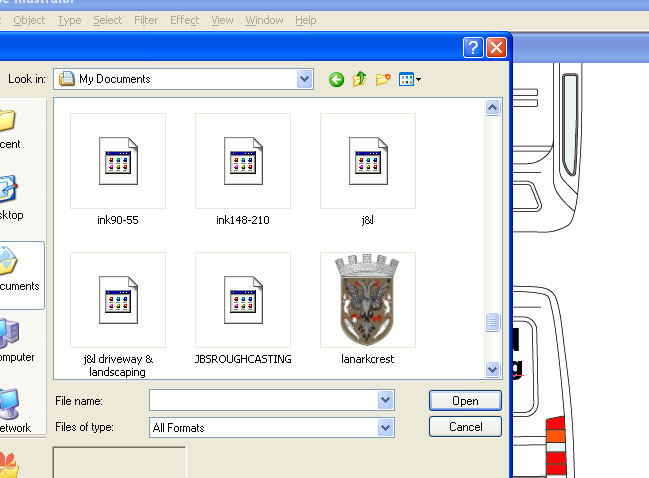Click the dialog Help question-mark button

tap(473, 48)
